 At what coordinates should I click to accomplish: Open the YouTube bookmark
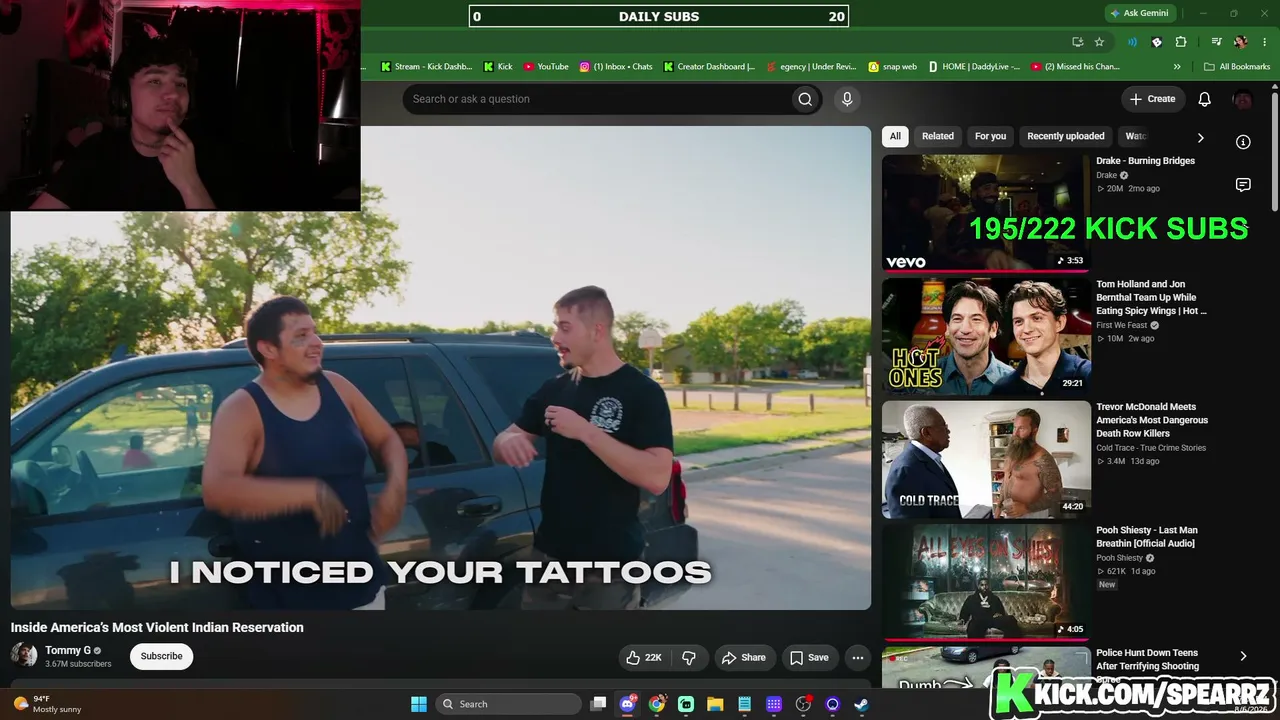click(546, 67)
